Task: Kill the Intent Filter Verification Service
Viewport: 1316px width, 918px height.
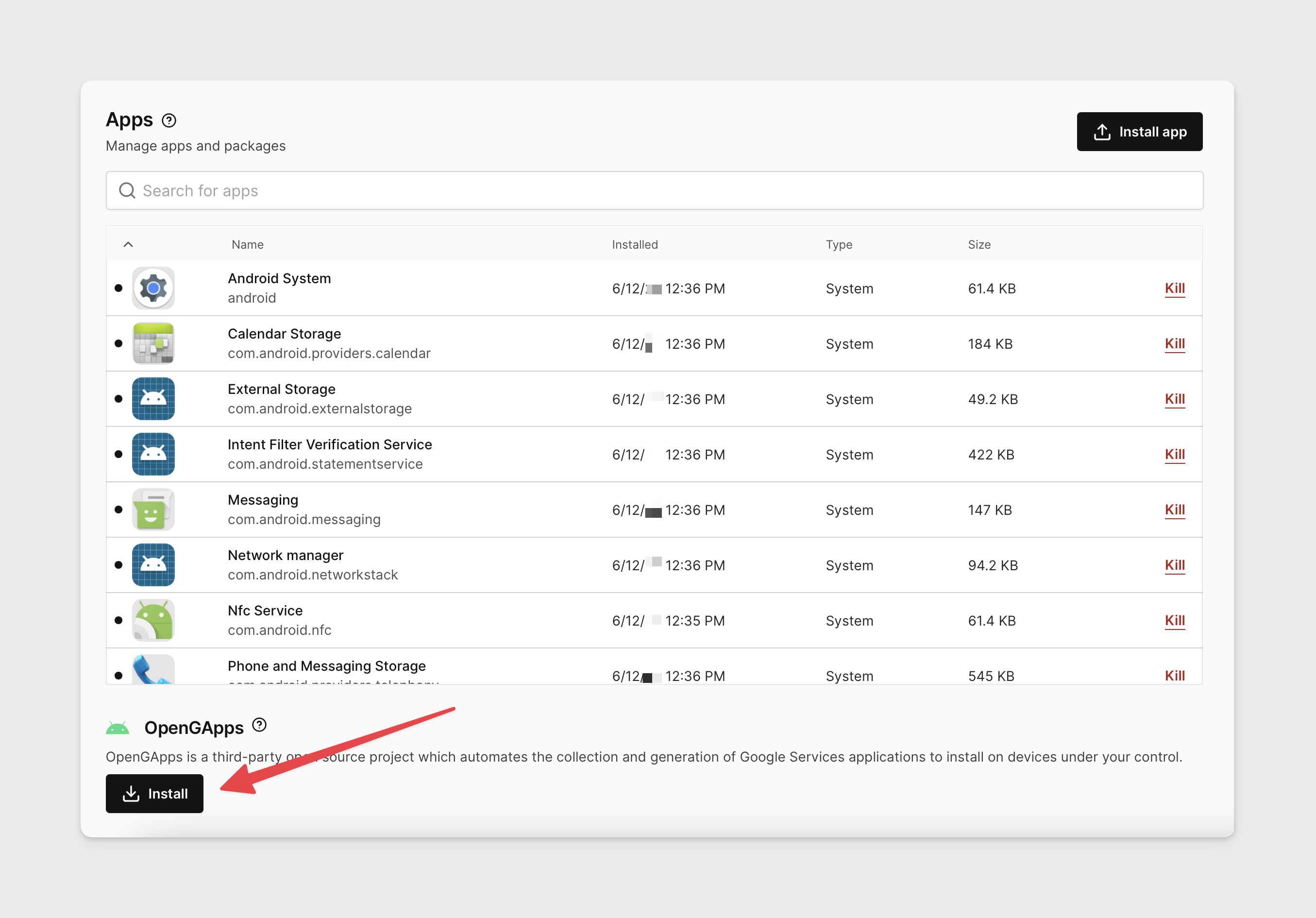Action: pyautogui.click(x=1175, y=454)
